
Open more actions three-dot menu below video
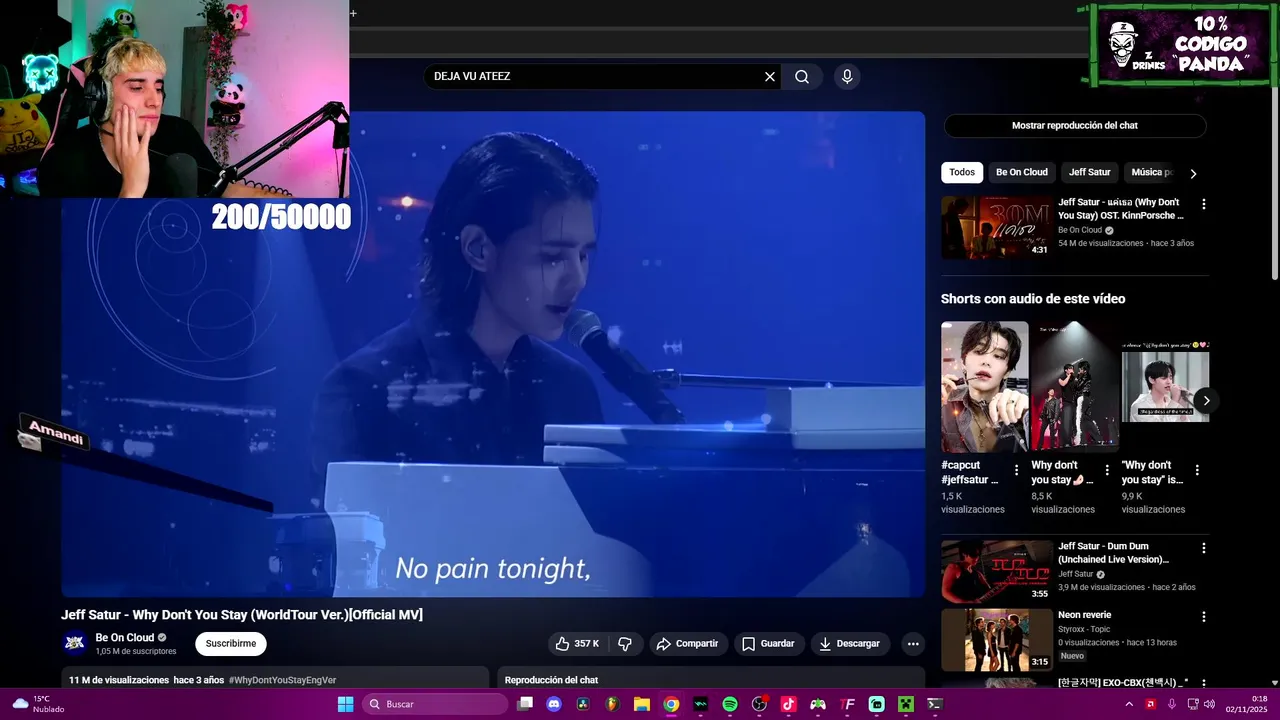point(913,644)
